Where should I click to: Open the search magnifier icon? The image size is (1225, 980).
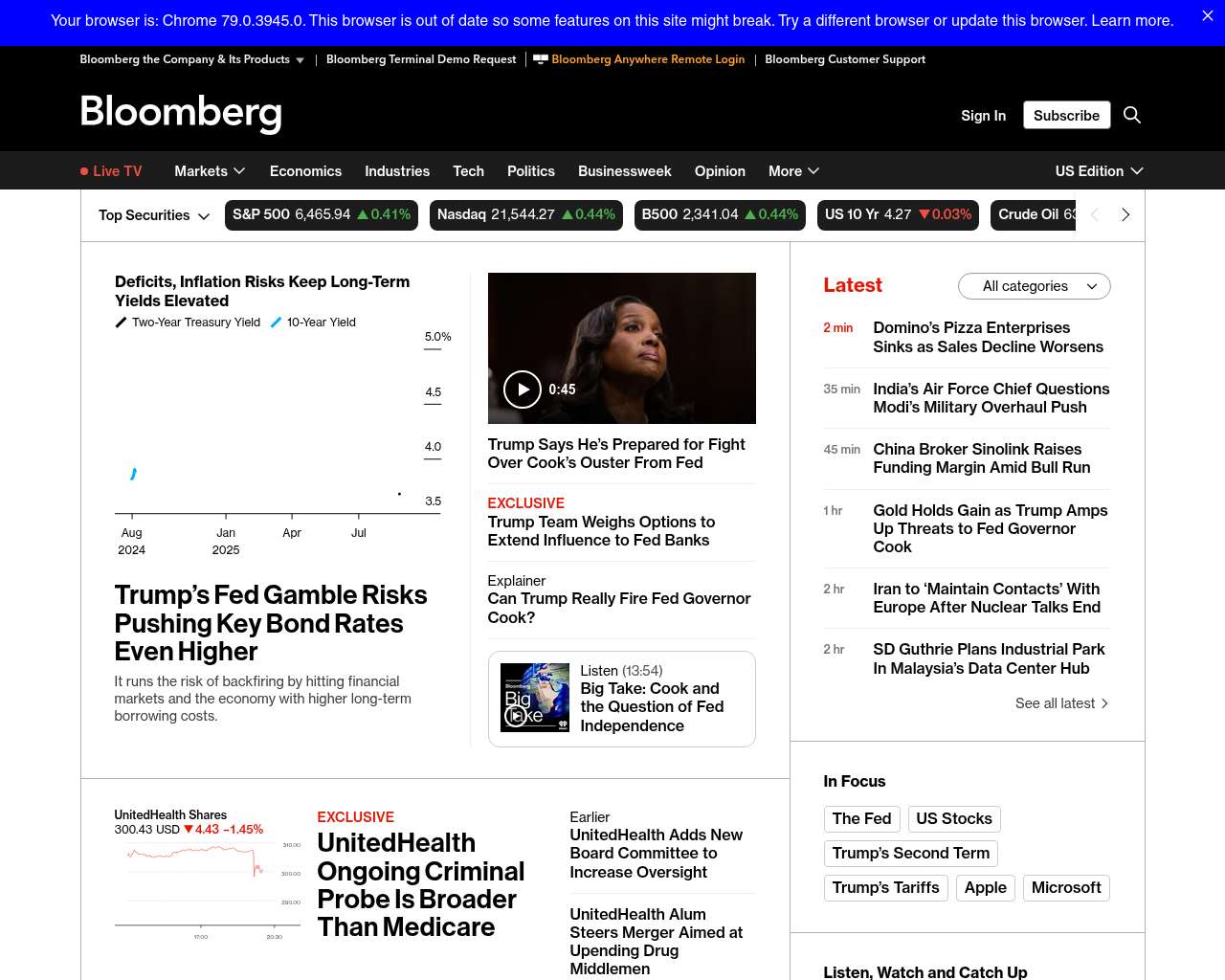1132,115
